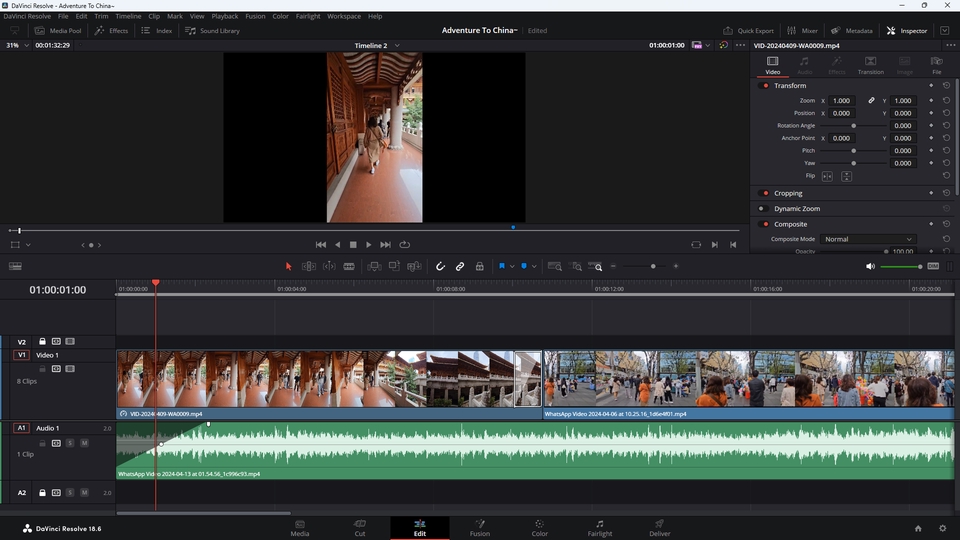Click the zoom X/Y link icon
The height and width of the screenshot is (540, 960).
(x=871, y=101)
